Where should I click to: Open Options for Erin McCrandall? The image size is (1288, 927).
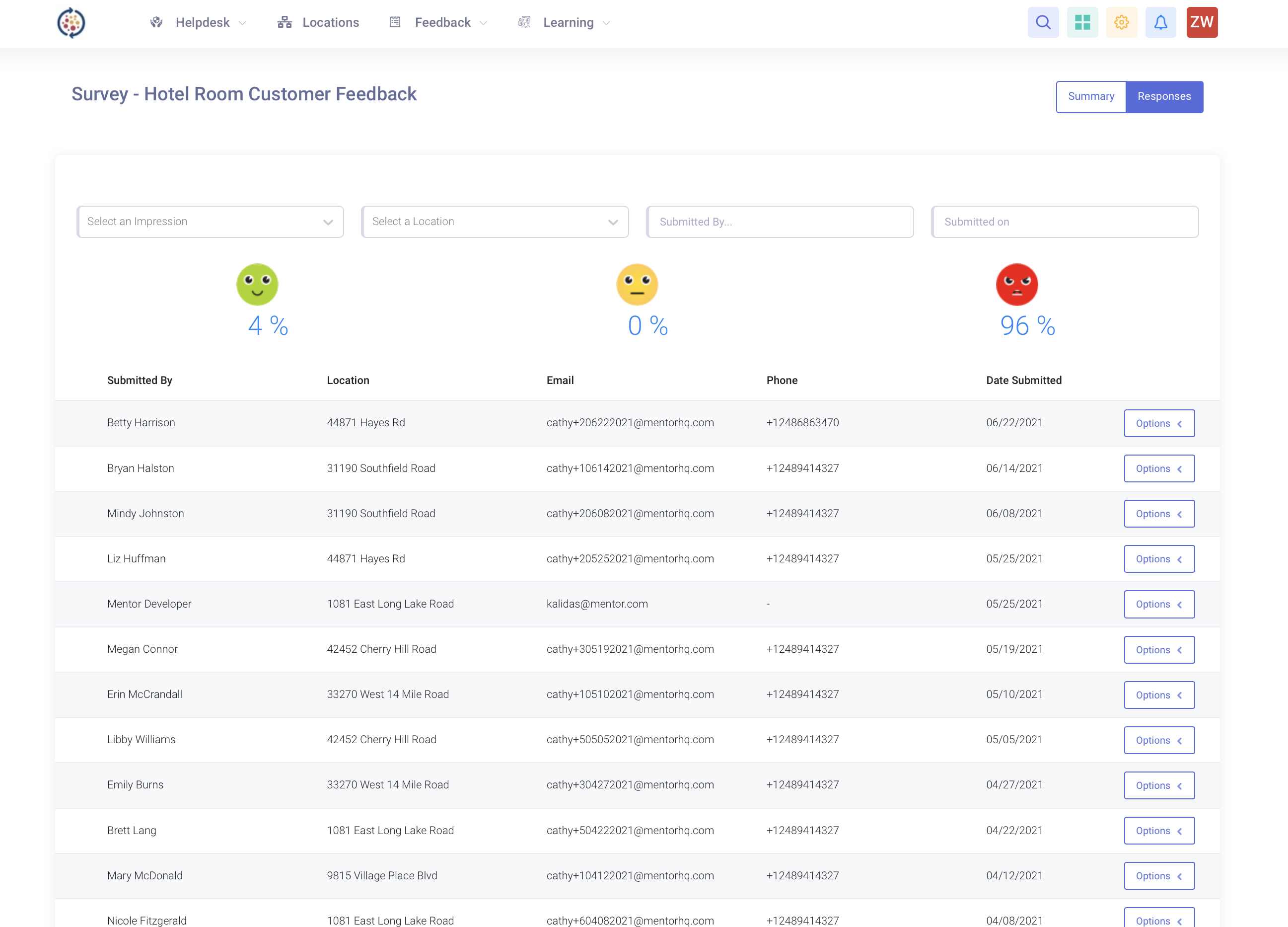pos(1159,695)
